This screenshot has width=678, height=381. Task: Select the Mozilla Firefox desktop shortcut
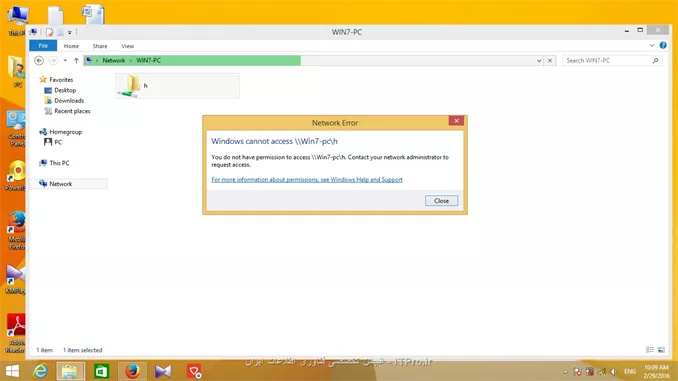[x=16, y=231]
